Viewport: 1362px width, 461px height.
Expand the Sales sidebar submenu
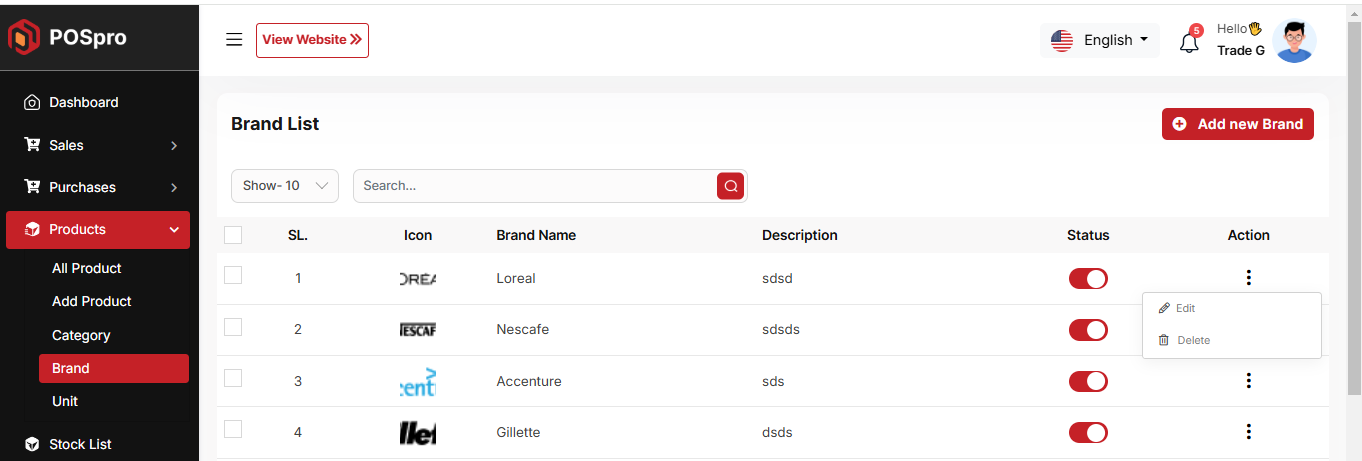click(x=98, y=145)
